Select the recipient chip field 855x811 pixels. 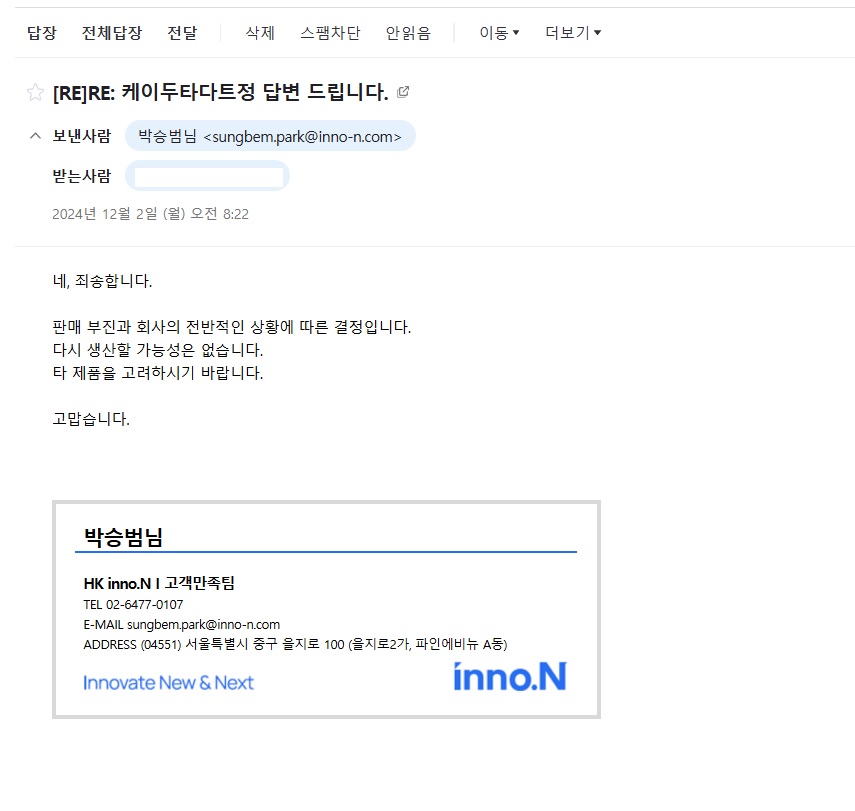(x=207, y=176)
